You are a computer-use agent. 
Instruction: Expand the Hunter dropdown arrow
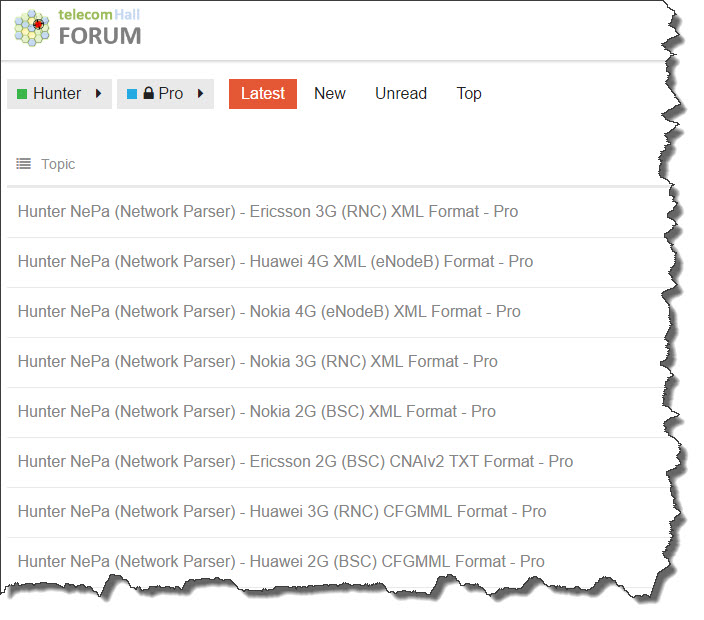click(x=98, y=93)
